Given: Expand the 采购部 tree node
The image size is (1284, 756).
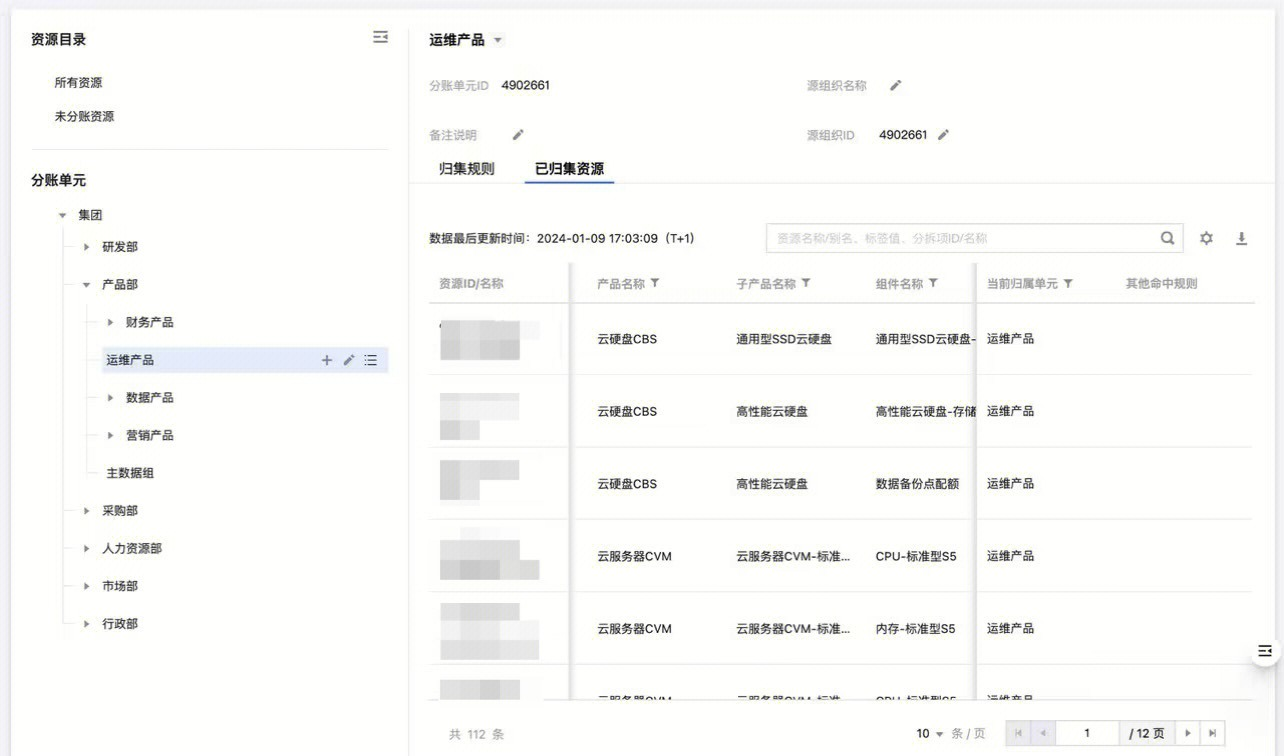Looking at the screenshot, I should 86,511.
